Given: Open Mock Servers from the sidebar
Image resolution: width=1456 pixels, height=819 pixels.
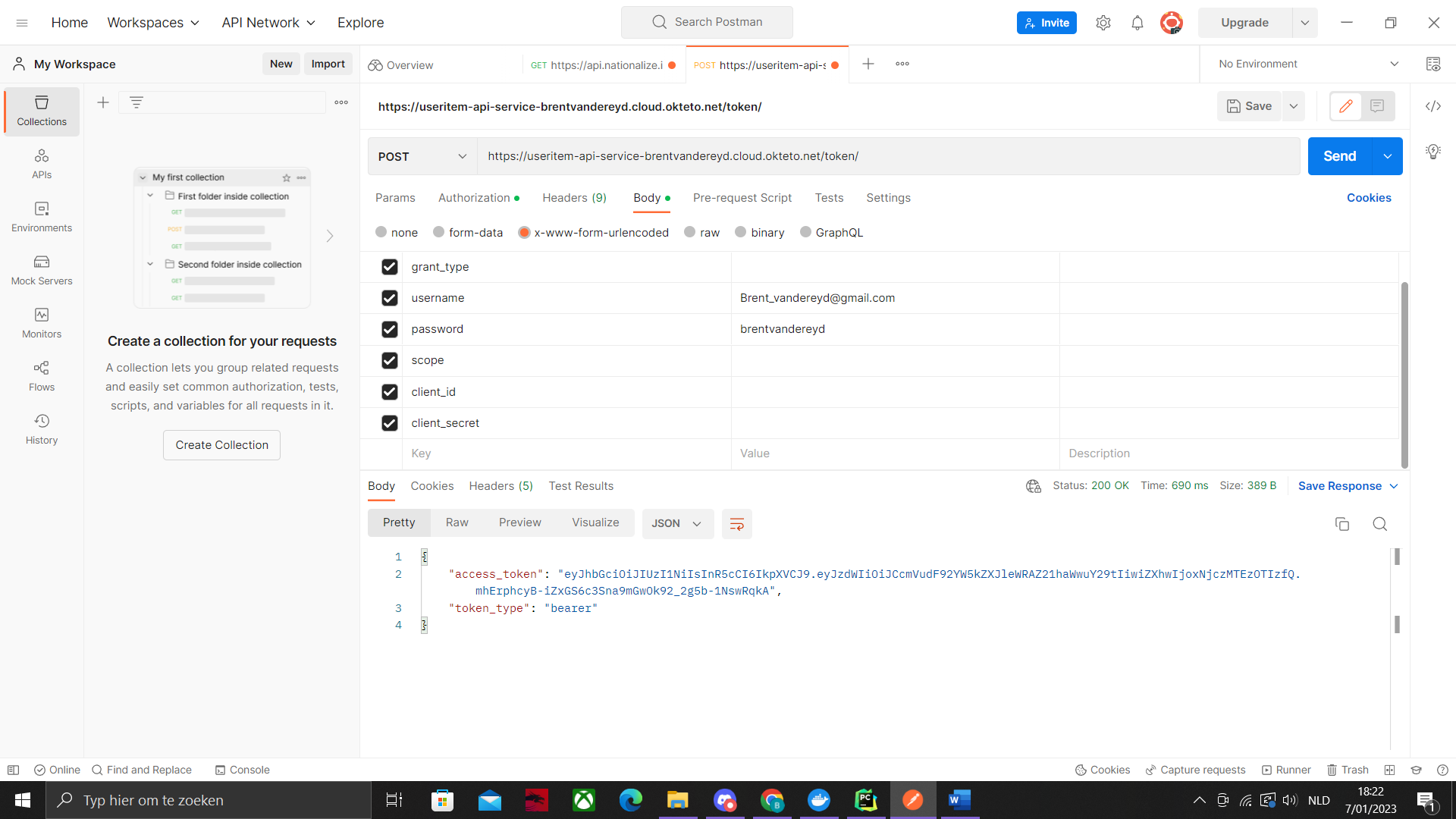Looking at the screenshot, I should (x=41, y=270).
